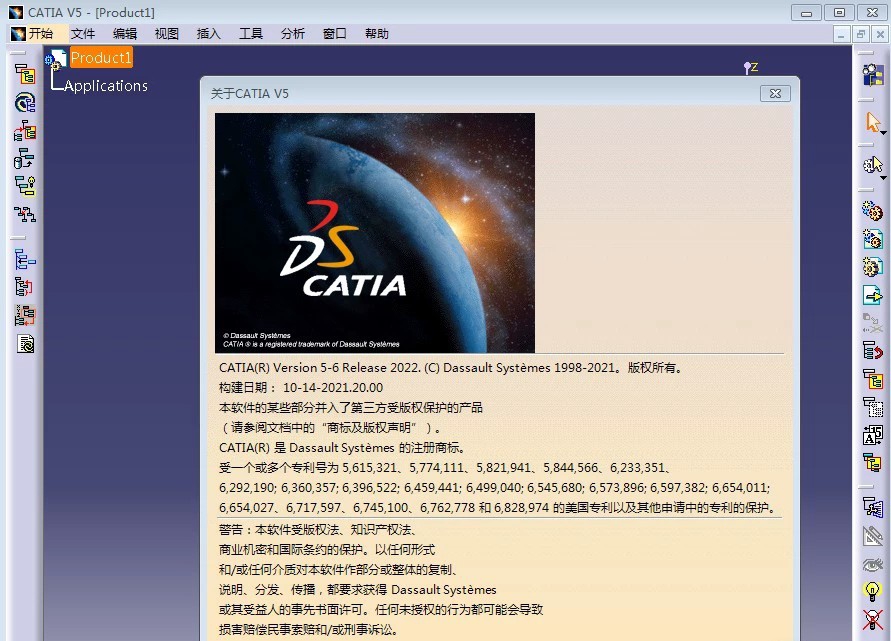The height and width of the screenshot is (641, 891).
Task: Expand the gear cursor tool dropdown arrow
Action: click(x=884, y=178)
